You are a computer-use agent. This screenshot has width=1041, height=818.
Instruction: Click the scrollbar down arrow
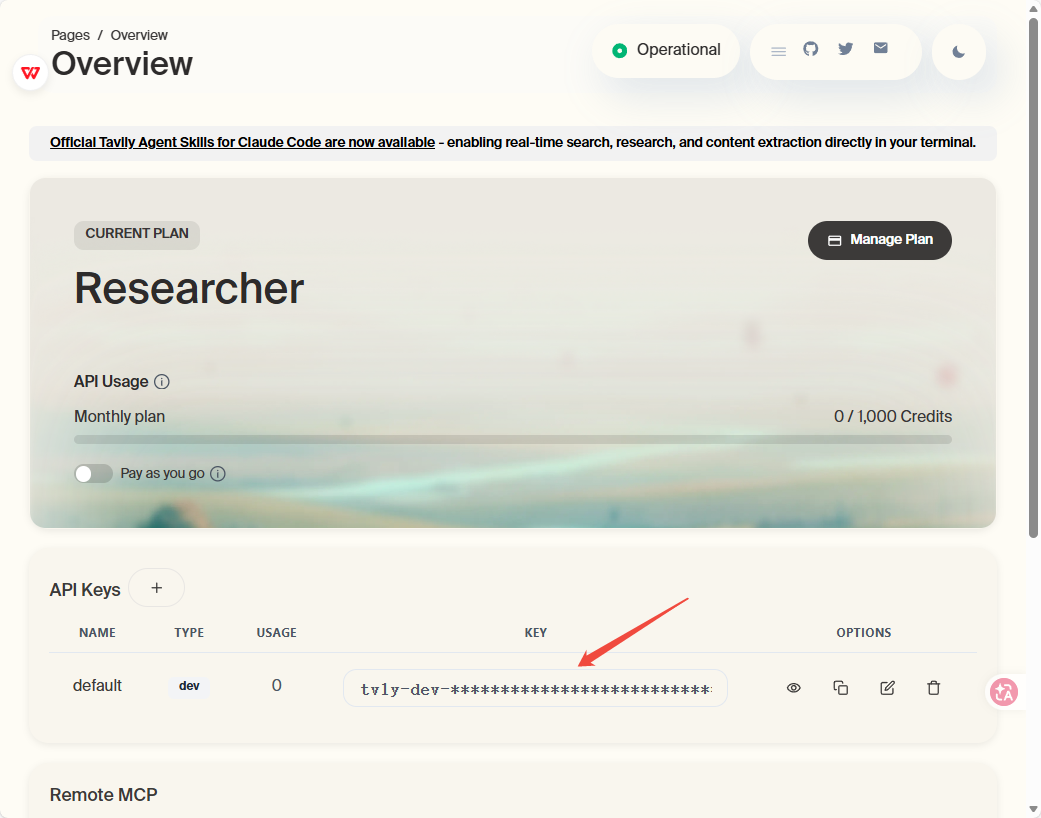click(1033, 810)
